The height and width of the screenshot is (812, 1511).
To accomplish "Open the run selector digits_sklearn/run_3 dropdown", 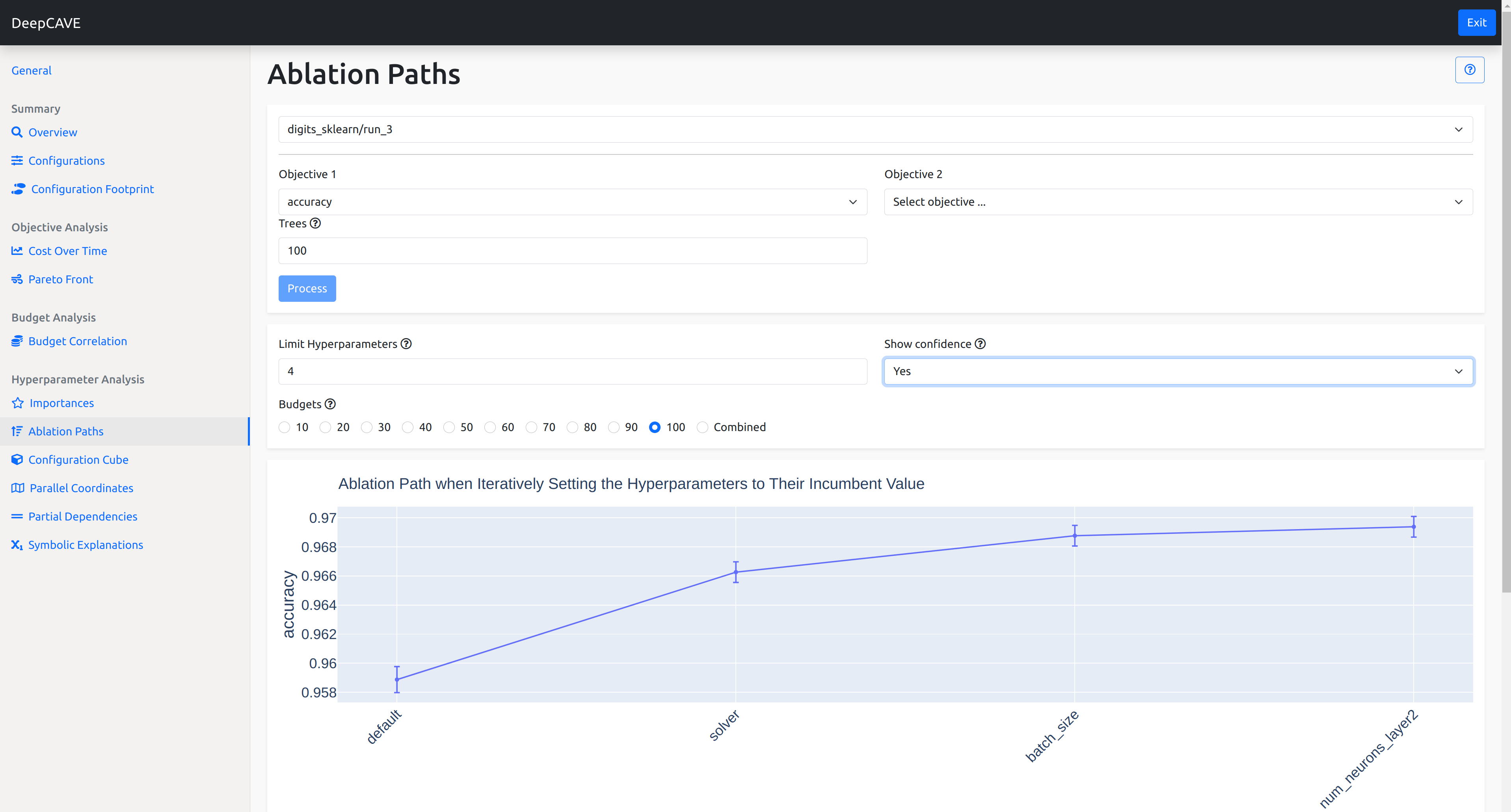I will [875, 129].
